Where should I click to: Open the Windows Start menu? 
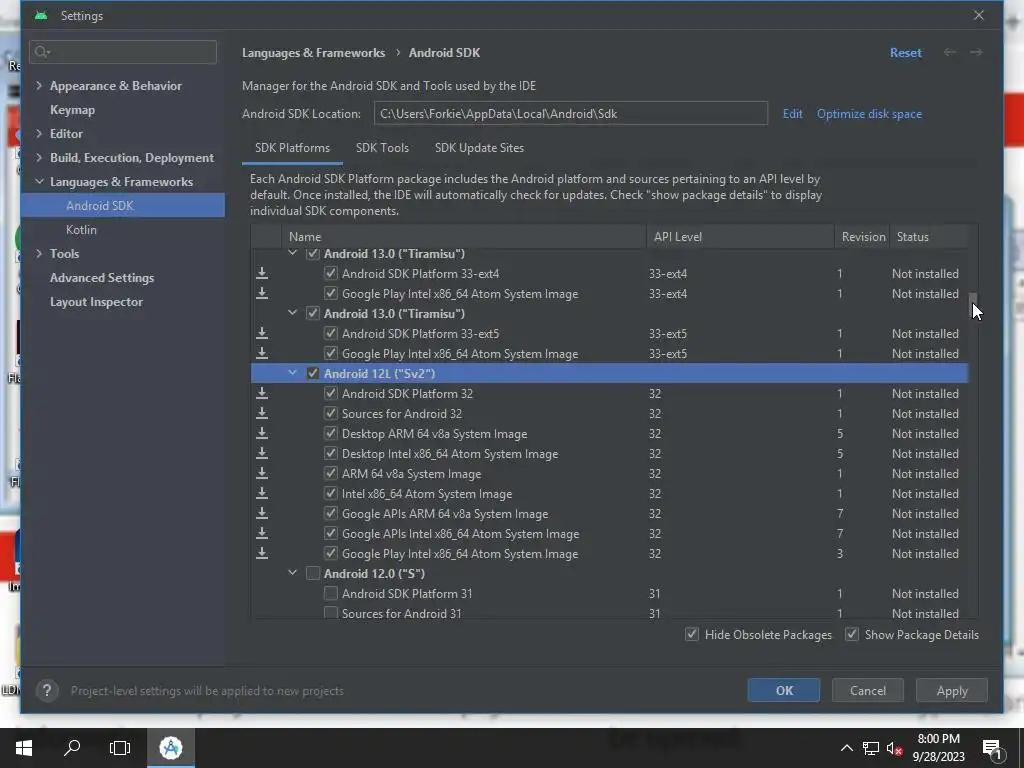point(24,748)
